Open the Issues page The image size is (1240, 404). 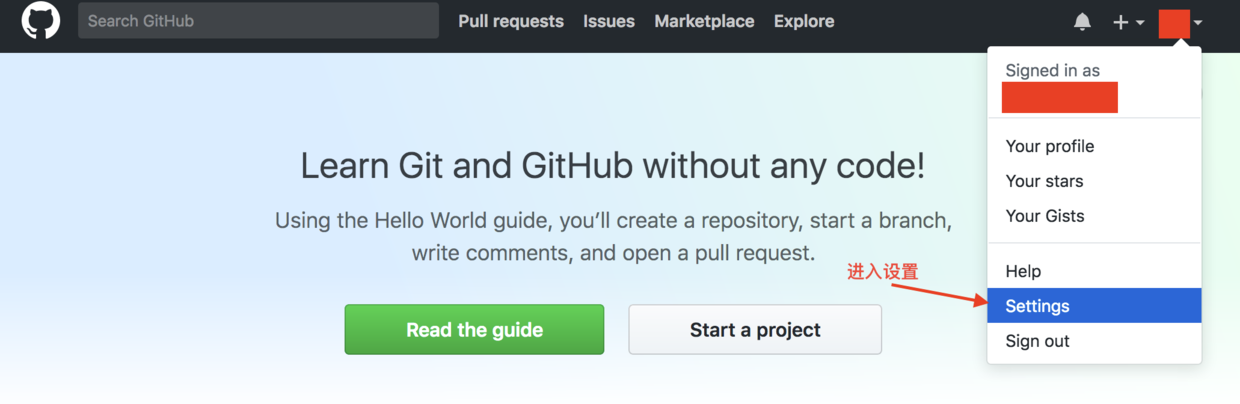[x=609, y=21]
